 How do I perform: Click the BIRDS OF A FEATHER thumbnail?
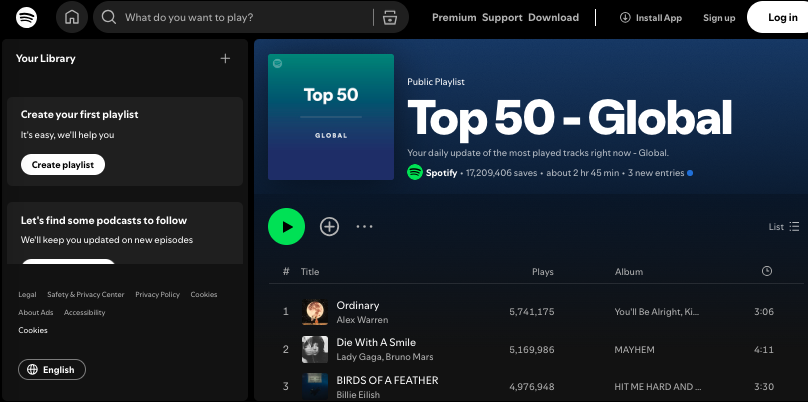point(315,387)
